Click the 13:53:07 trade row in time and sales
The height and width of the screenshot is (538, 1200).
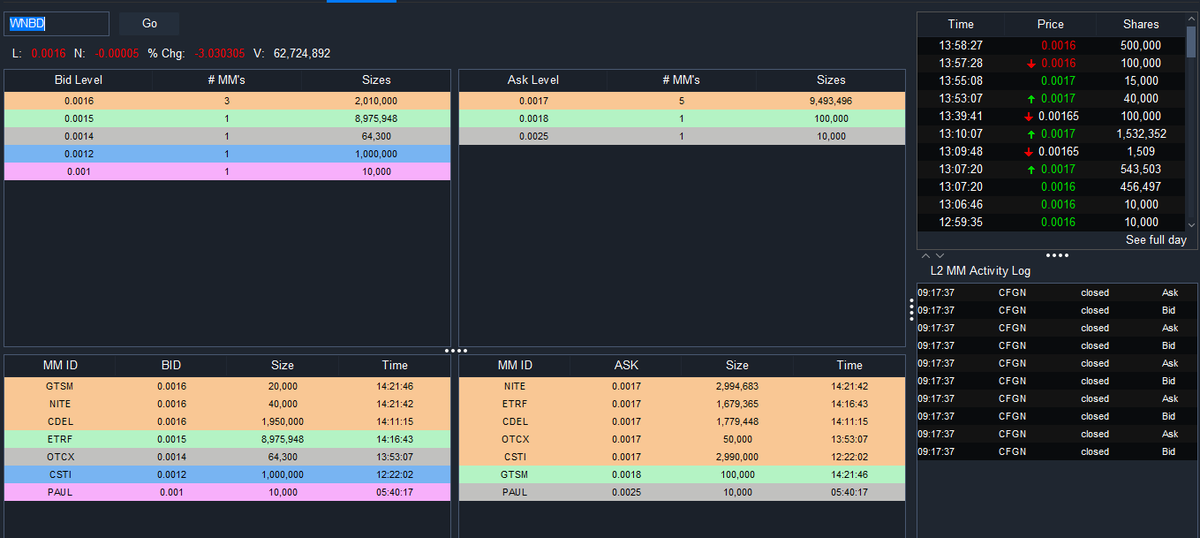pyautogui.click(x=1051, y=99)
